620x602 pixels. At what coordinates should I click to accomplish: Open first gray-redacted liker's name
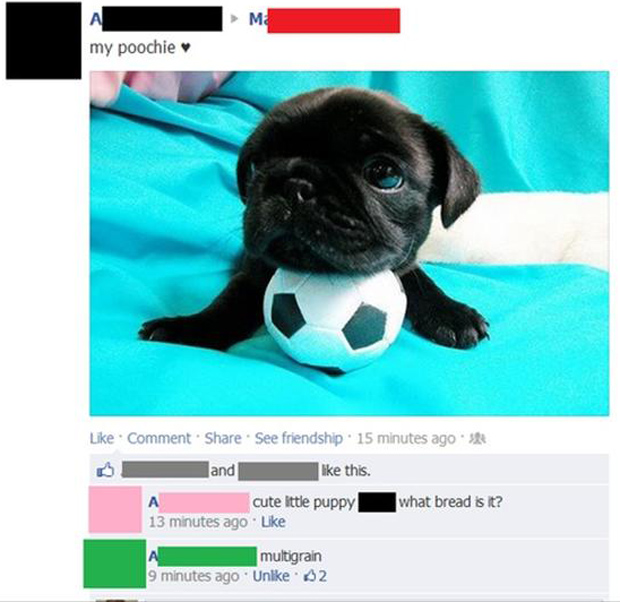click(165, 470)
